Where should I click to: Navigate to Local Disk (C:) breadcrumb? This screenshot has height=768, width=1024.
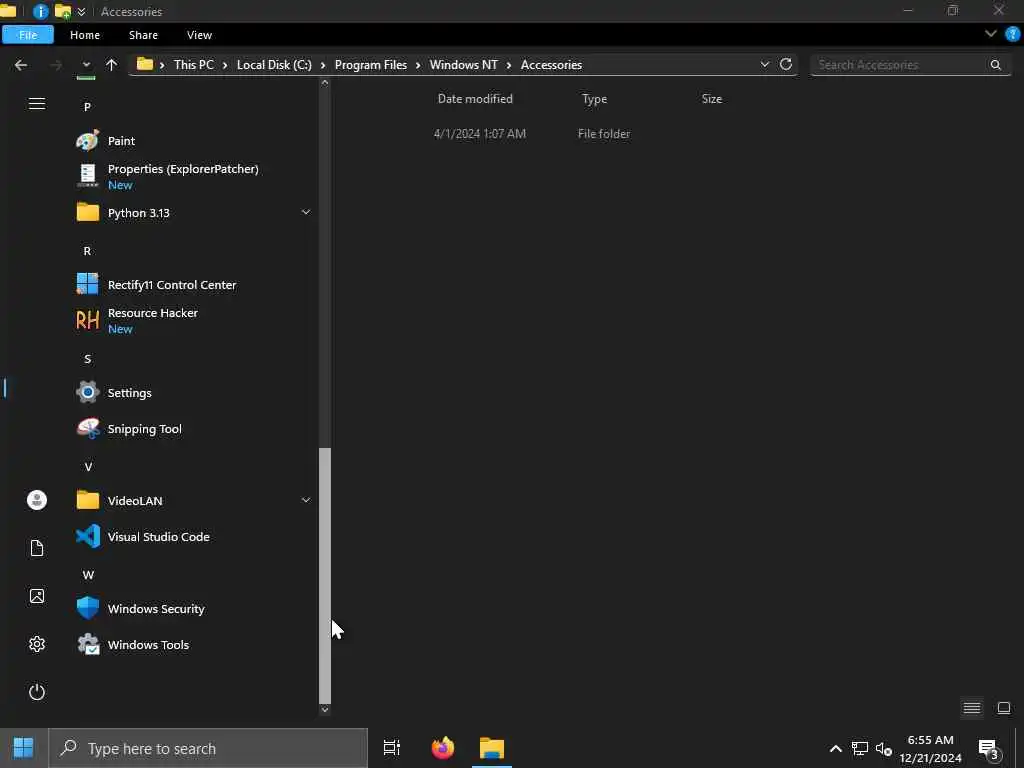tap(274, 65)
